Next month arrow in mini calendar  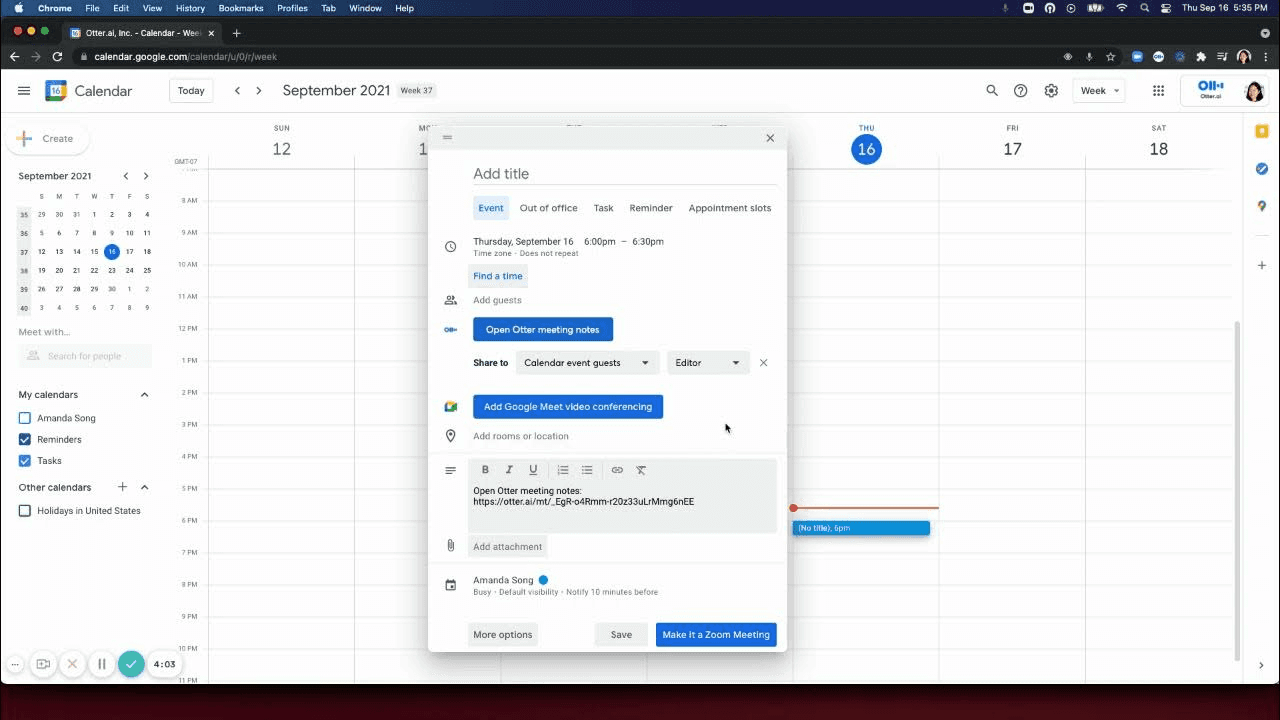click(x=146, y=176)
